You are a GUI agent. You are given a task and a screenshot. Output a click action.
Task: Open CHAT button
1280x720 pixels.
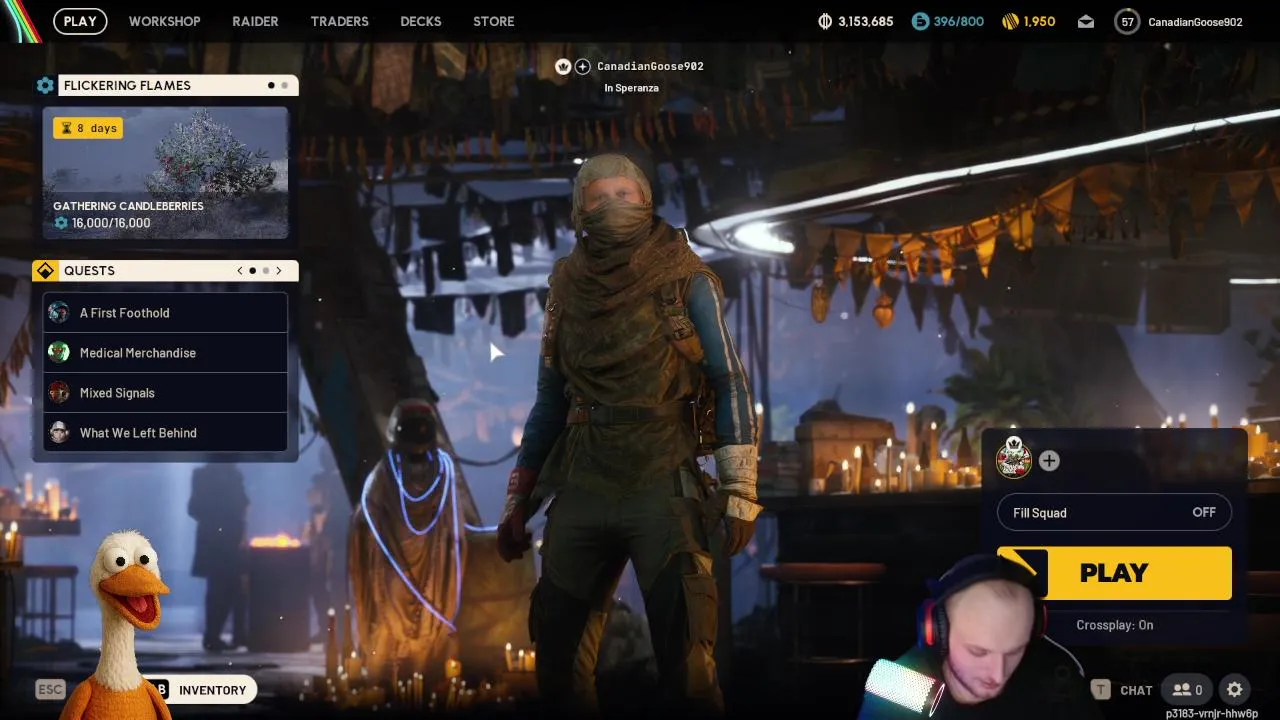1136,690
